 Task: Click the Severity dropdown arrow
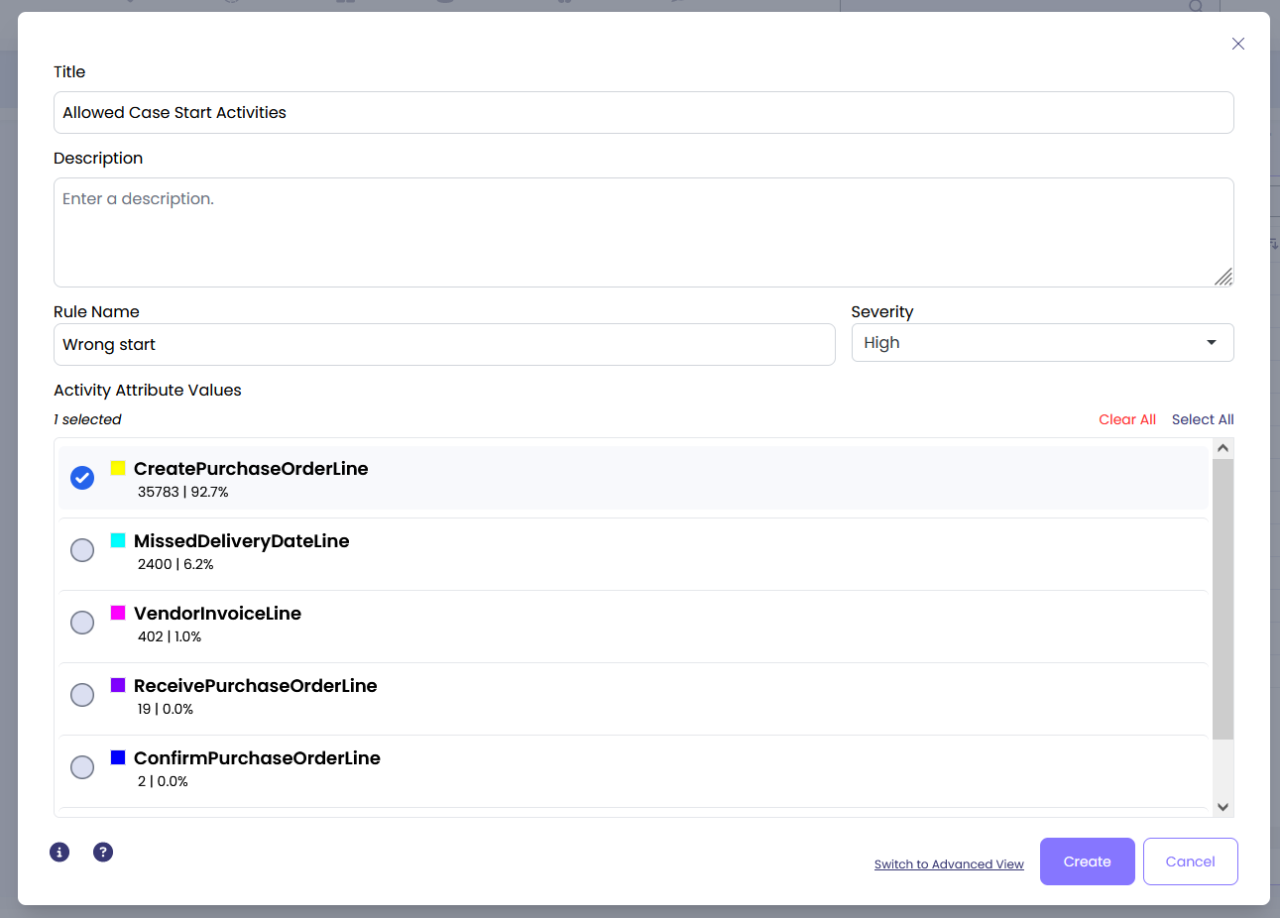tap(1211, 343)
